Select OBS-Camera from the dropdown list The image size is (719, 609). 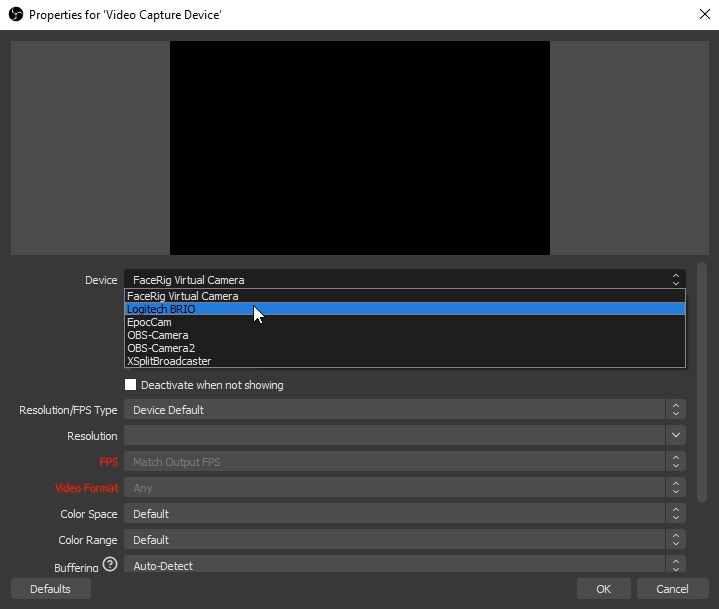tap(158, 335)
